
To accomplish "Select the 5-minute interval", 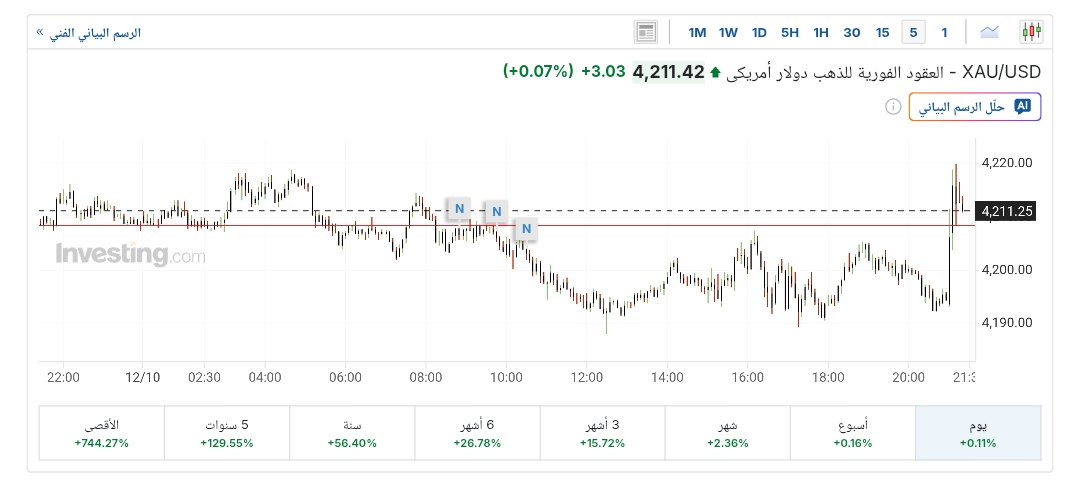I will pyautogui.click(x=912, y=32).
